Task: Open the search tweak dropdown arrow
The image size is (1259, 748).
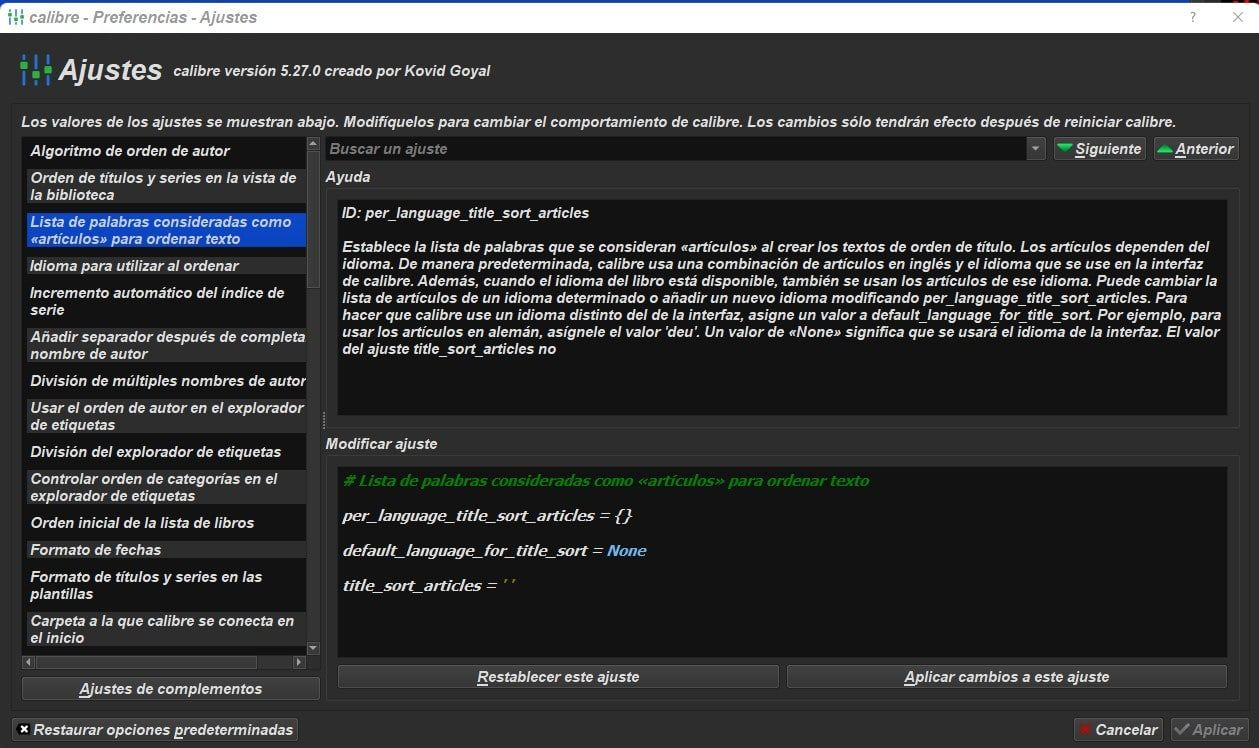Action: pos(1035,149)
